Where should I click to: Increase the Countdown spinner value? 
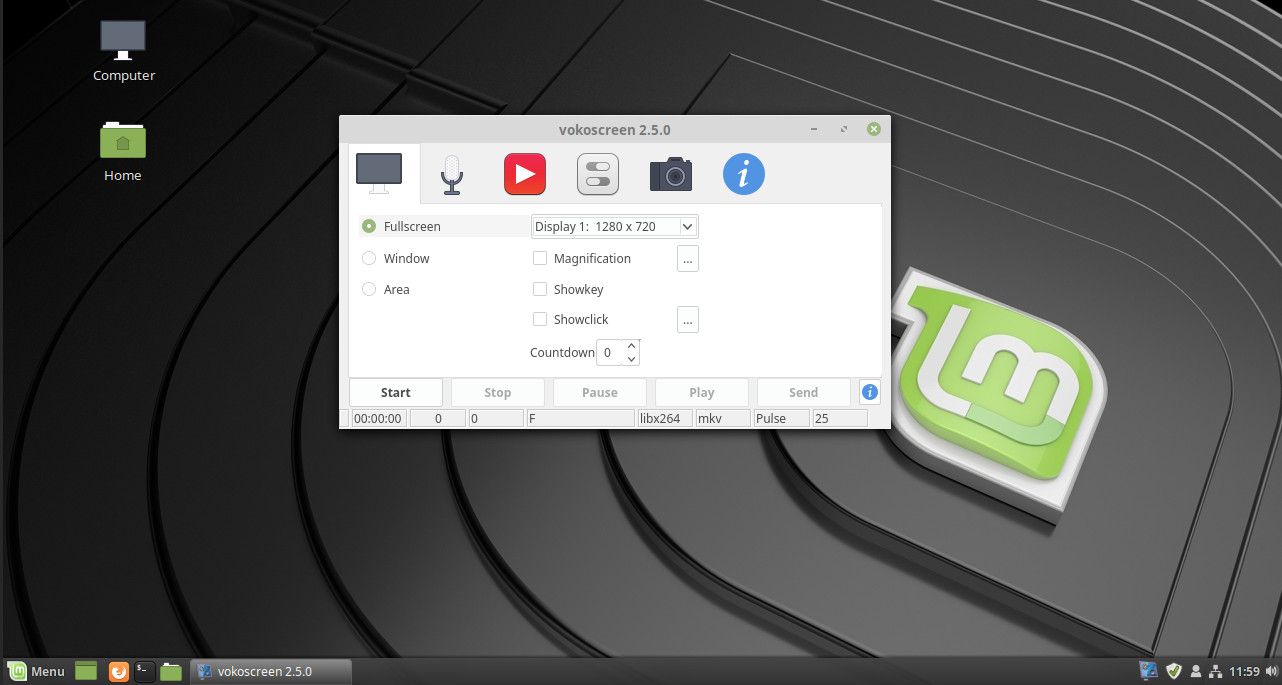point(631,346)
